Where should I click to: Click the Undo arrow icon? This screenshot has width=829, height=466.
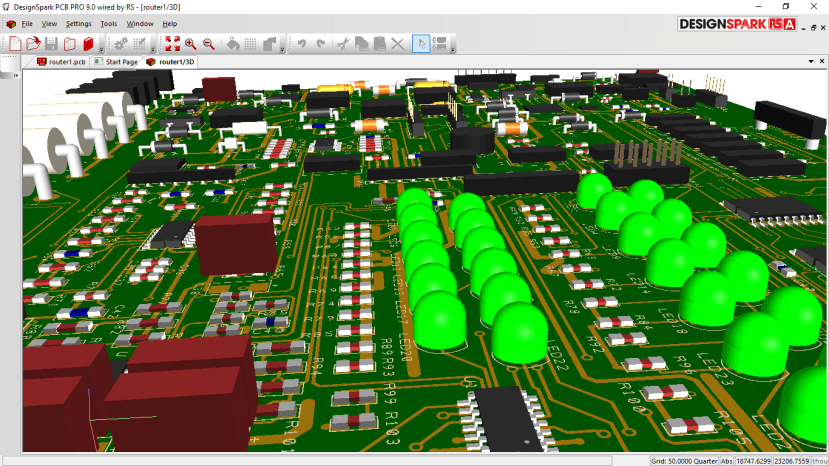pyautogui.click(x=301, y=44)
